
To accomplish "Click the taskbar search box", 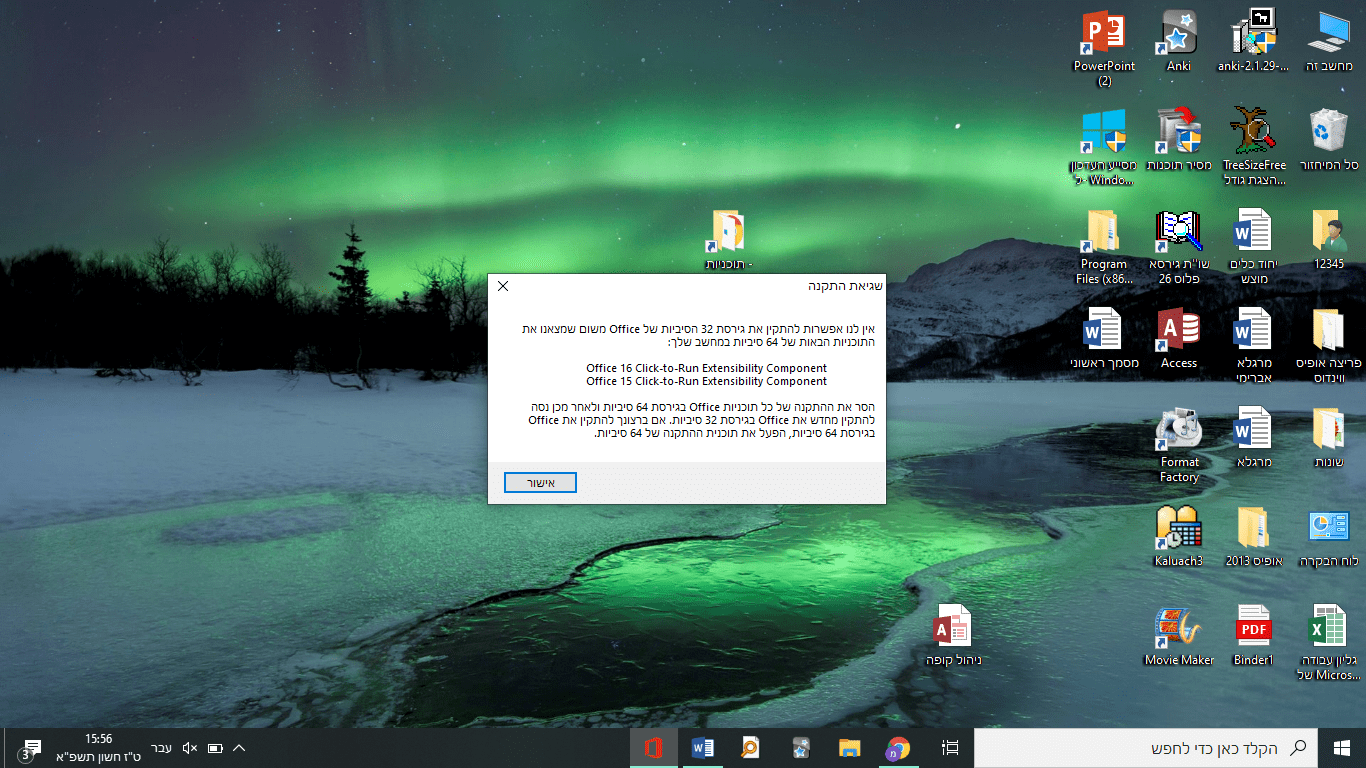I will [x=1146, y=747].
